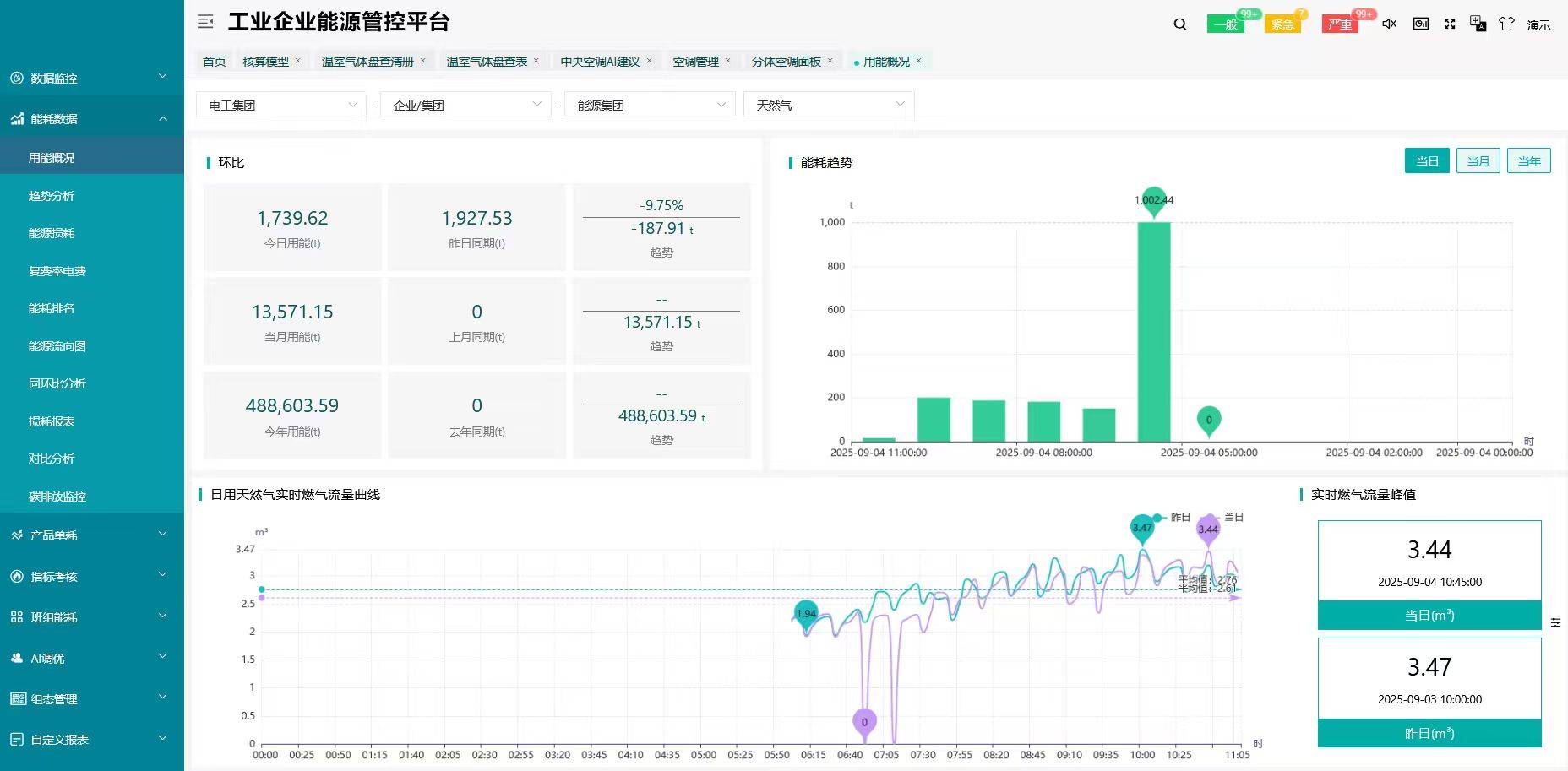
Task: Open the 电工集团 selector dropdown
Action: [280, 104]
